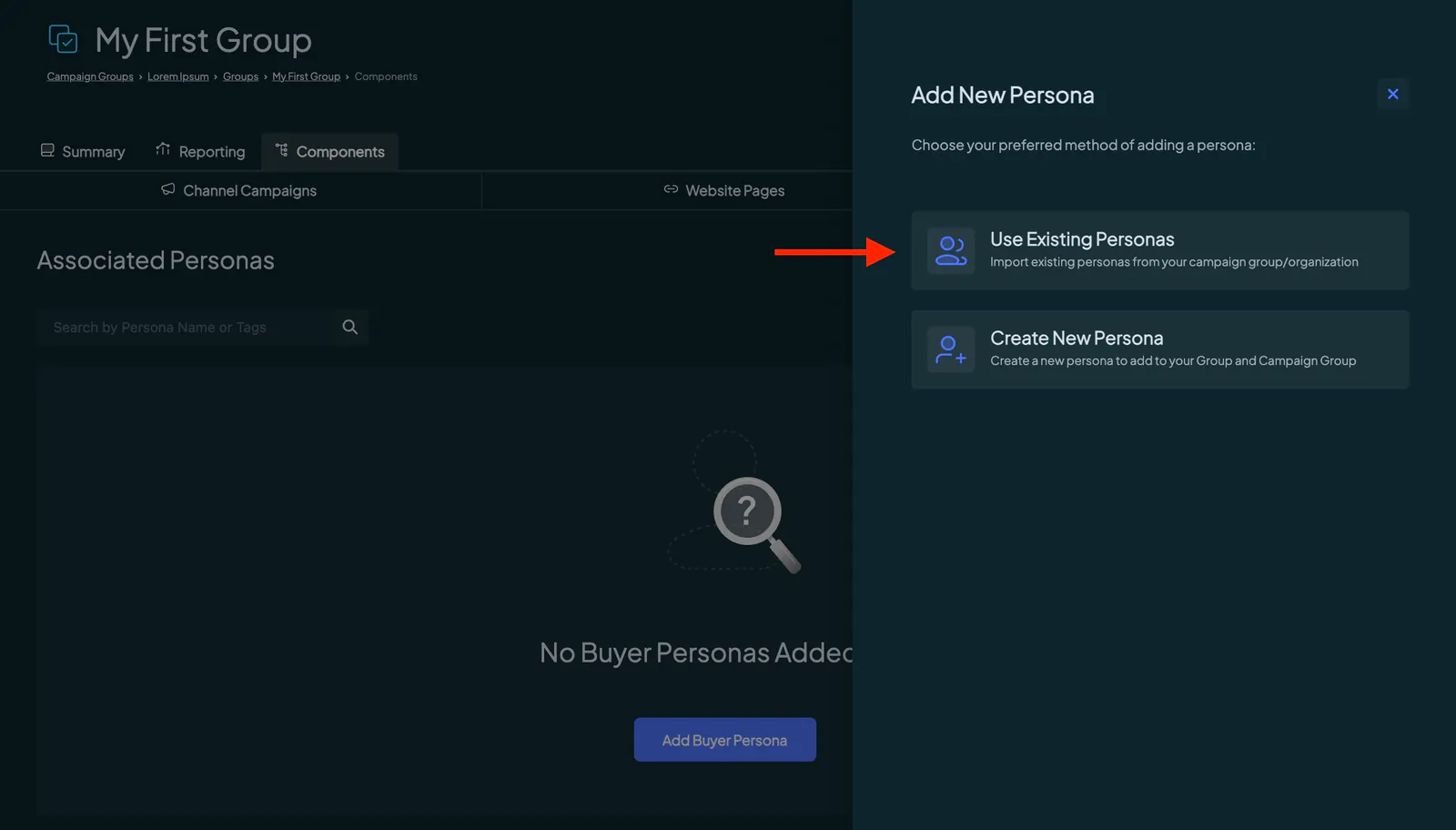Open the Lorem Ipsum breadcrumb link
The image size is (1456, 830).
point(178,76)
